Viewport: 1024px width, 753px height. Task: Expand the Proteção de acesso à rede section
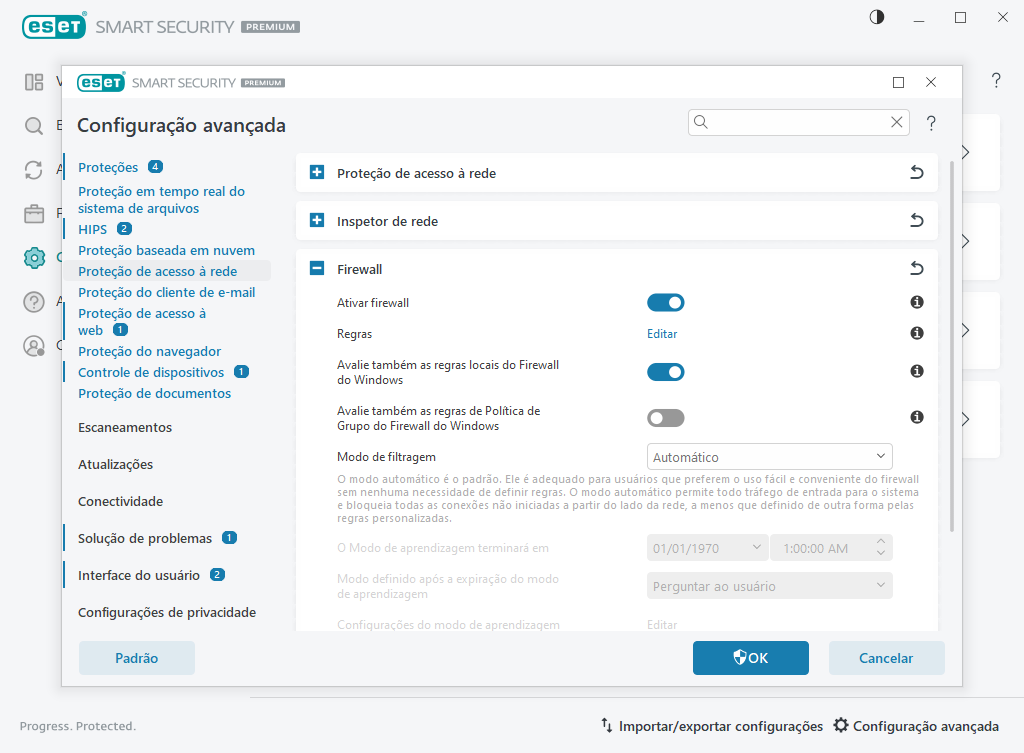(316, 172)
